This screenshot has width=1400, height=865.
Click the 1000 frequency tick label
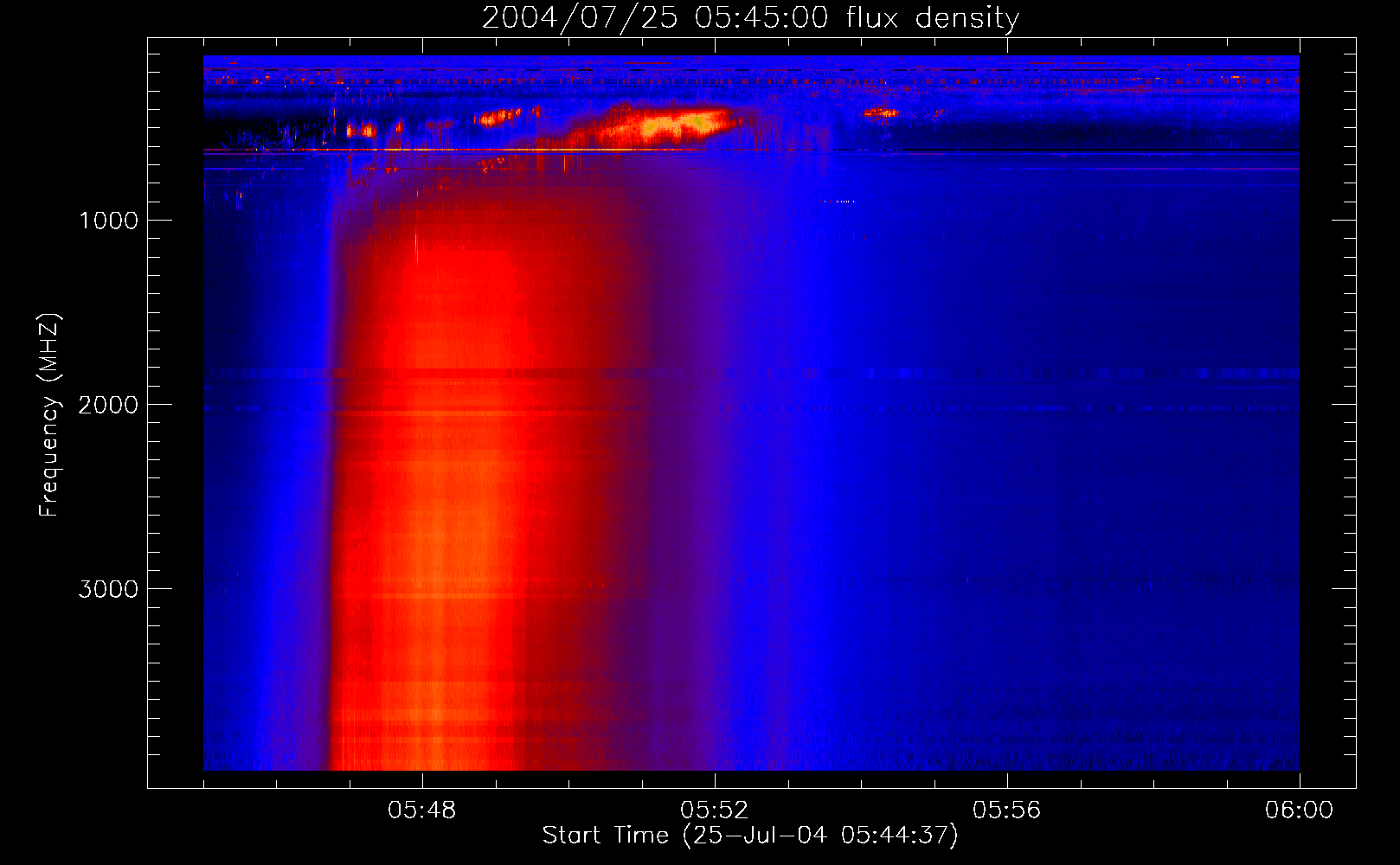click(109, 221)
